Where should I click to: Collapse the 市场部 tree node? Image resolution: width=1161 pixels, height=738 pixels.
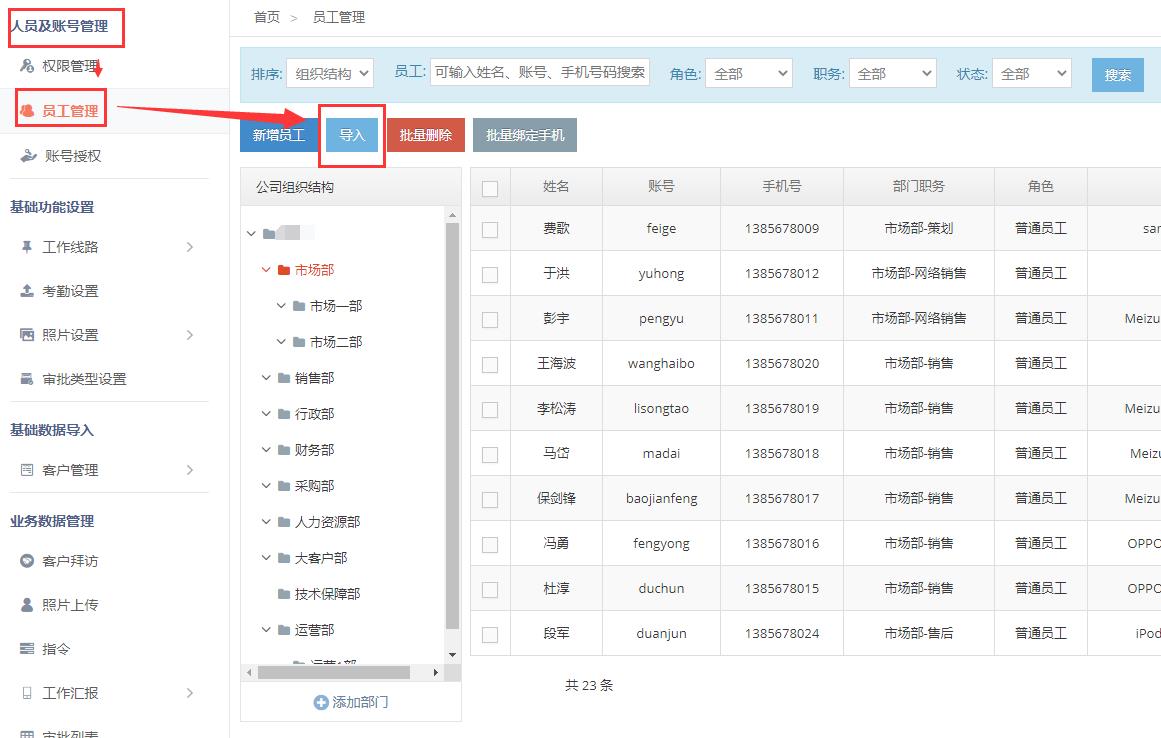click(x=266, y=270)
